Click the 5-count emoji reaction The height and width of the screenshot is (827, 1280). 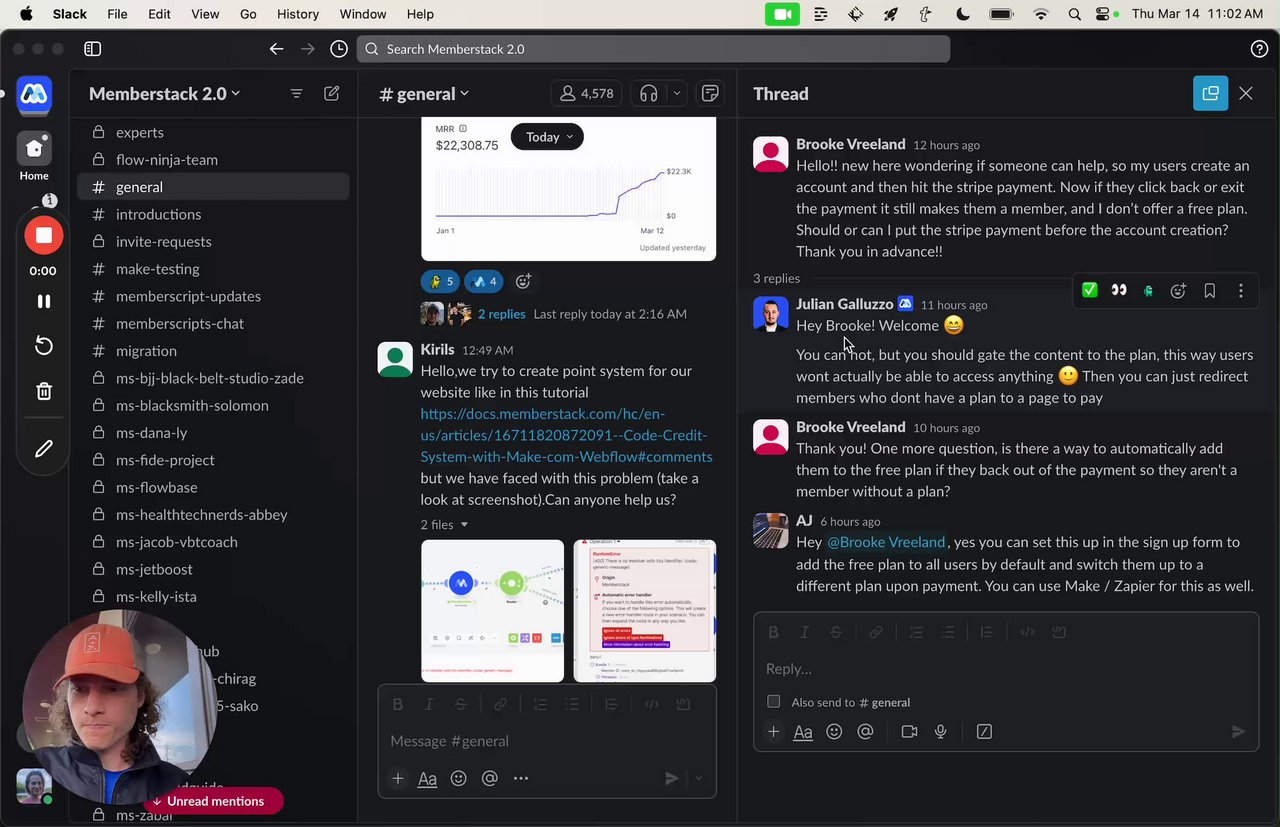pyautogui.click(x=440, y=281)
